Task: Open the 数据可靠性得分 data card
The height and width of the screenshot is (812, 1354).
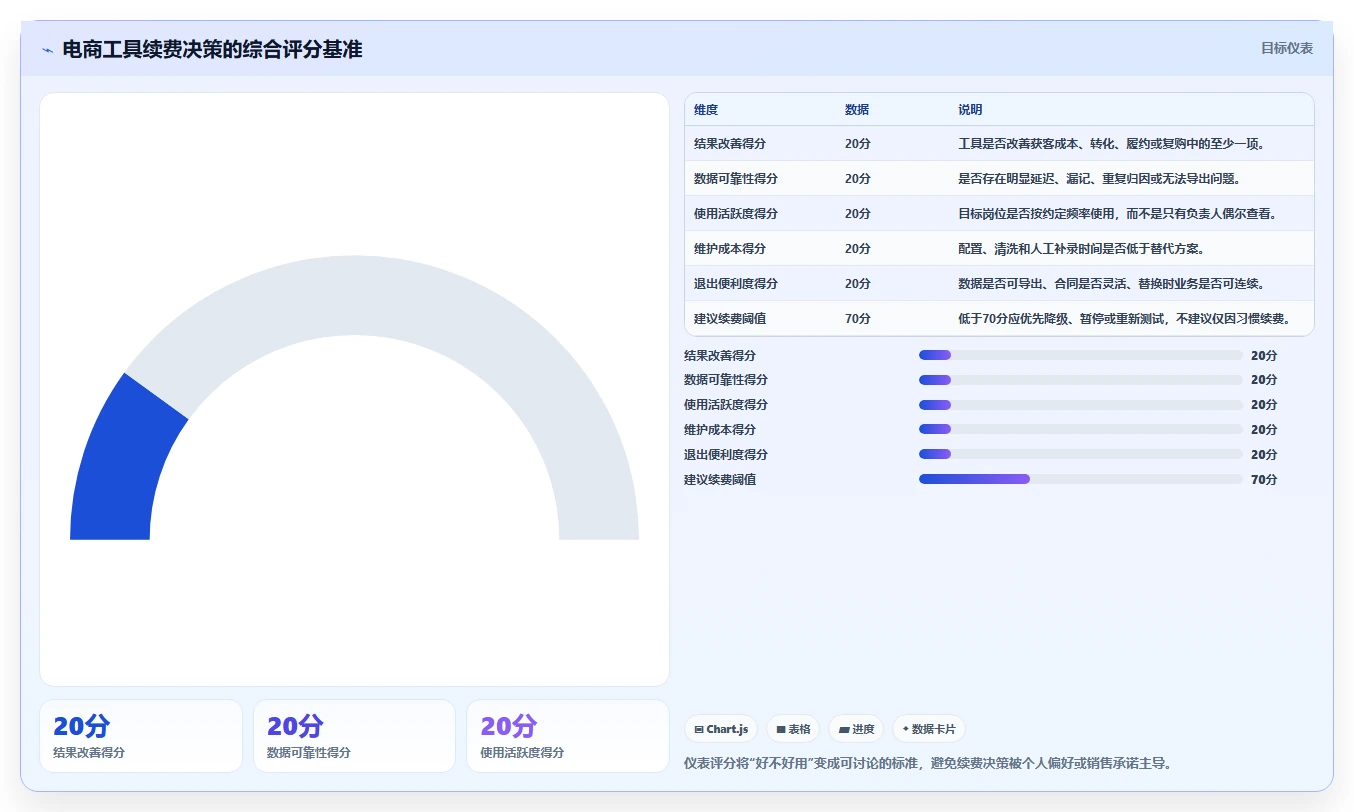Action: [354, 736]
